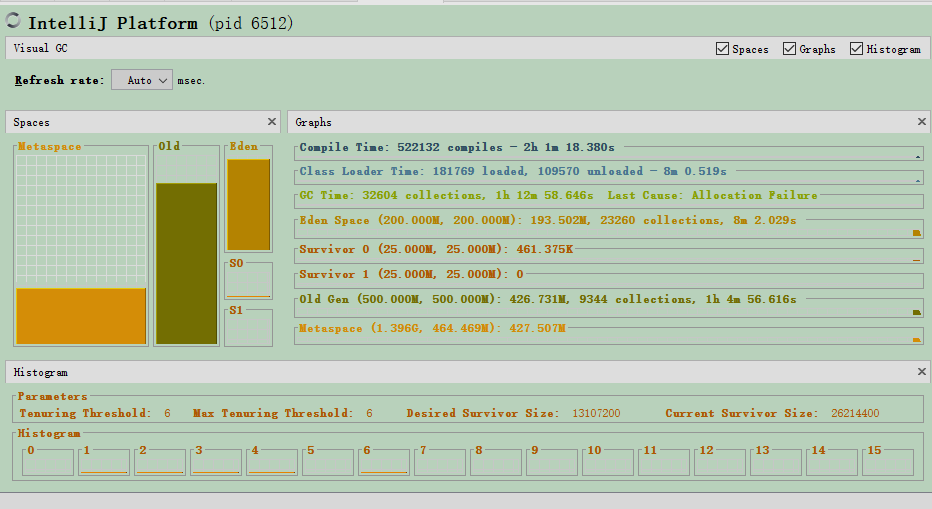Image resolution: width=932 pixels, height=509 pixels.
Task: Click the Histogram panel title
Action: coord(40,372)
